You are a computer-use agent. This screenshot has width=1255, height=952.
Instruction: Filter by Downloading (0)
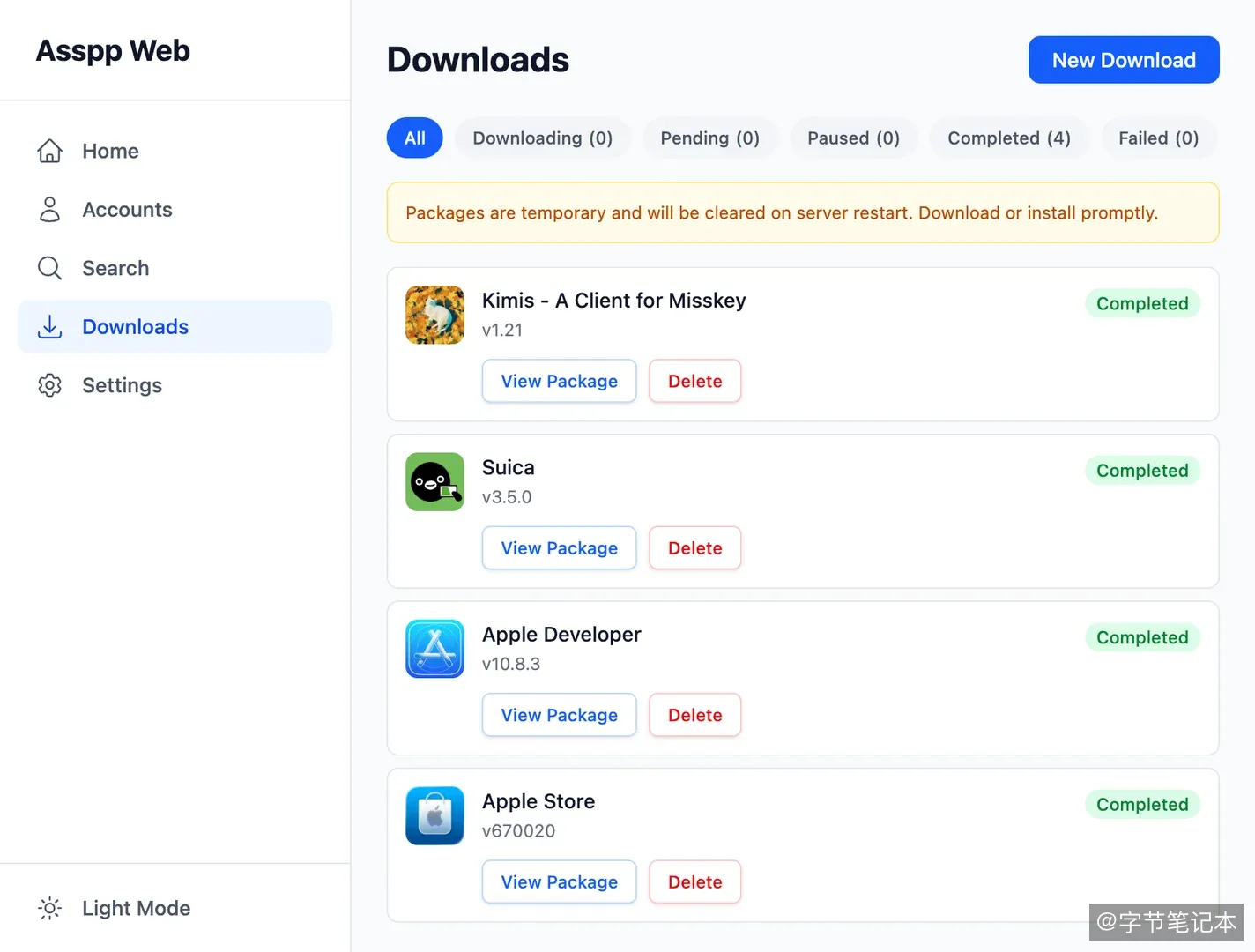[543, 138]
